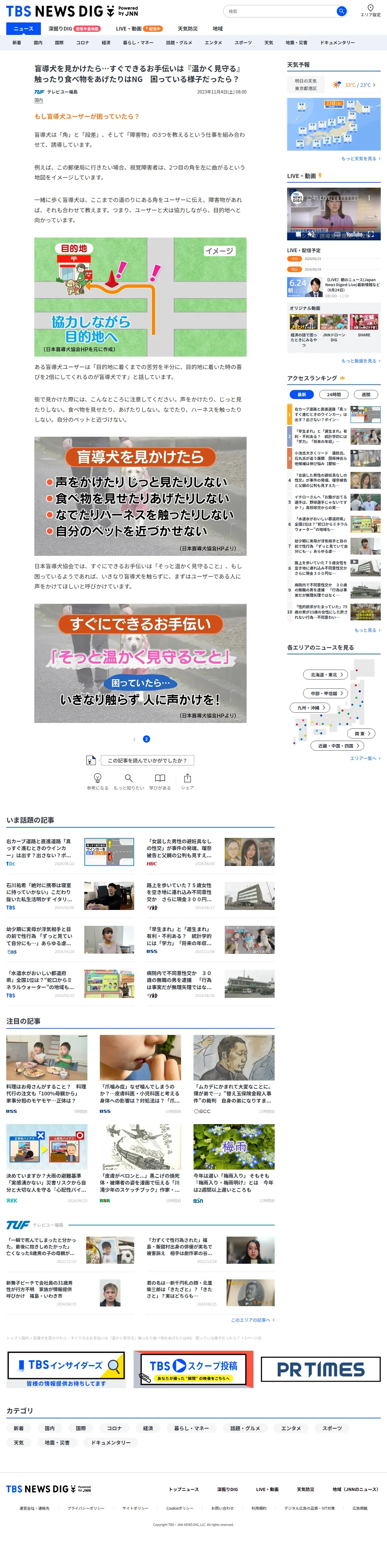Click the TBSスクープ投稿 banner
Screen dimensions: 387x1568
point(193,1369)
